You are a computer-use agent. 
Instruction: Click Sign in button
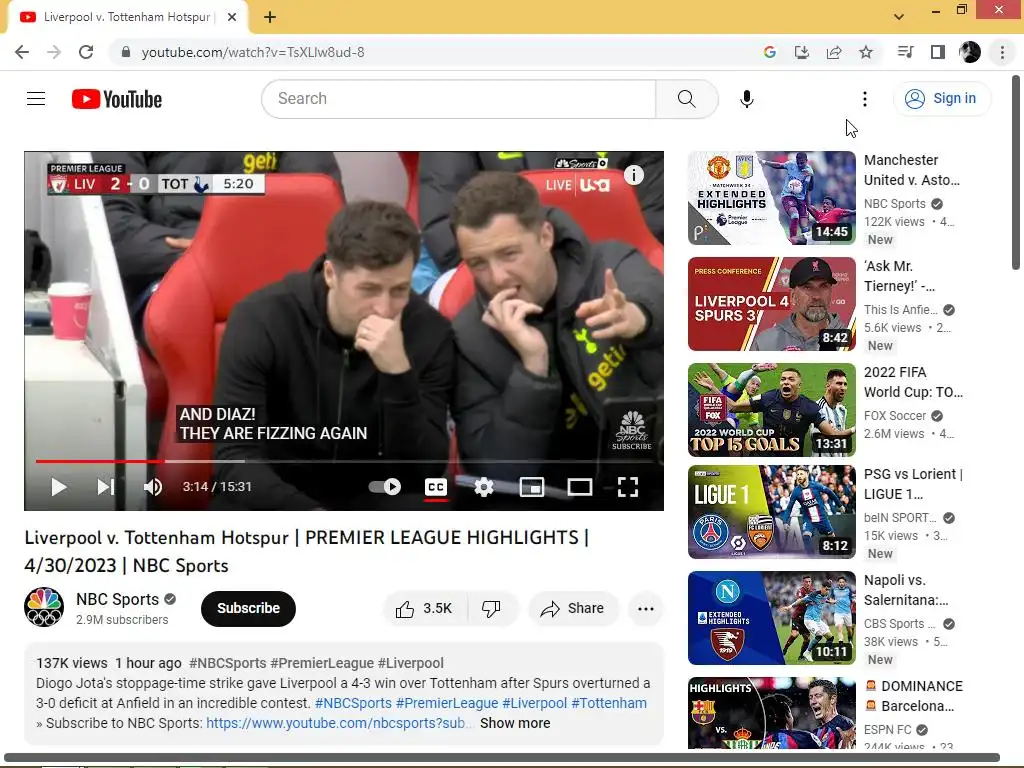pyautogui.click(x=942, y=99)
